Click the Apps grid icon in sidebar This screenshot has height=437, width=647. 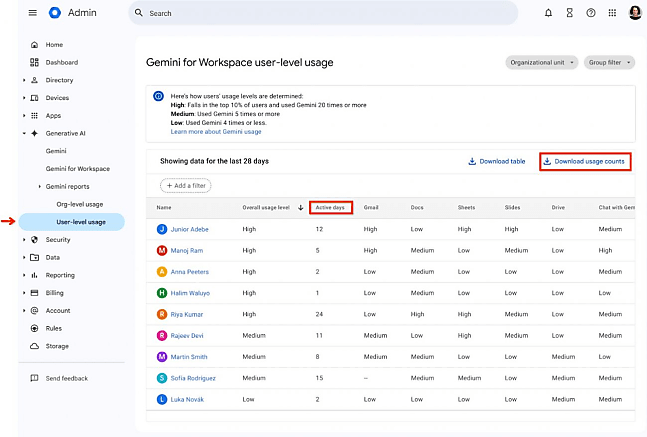tap(35, 116)
